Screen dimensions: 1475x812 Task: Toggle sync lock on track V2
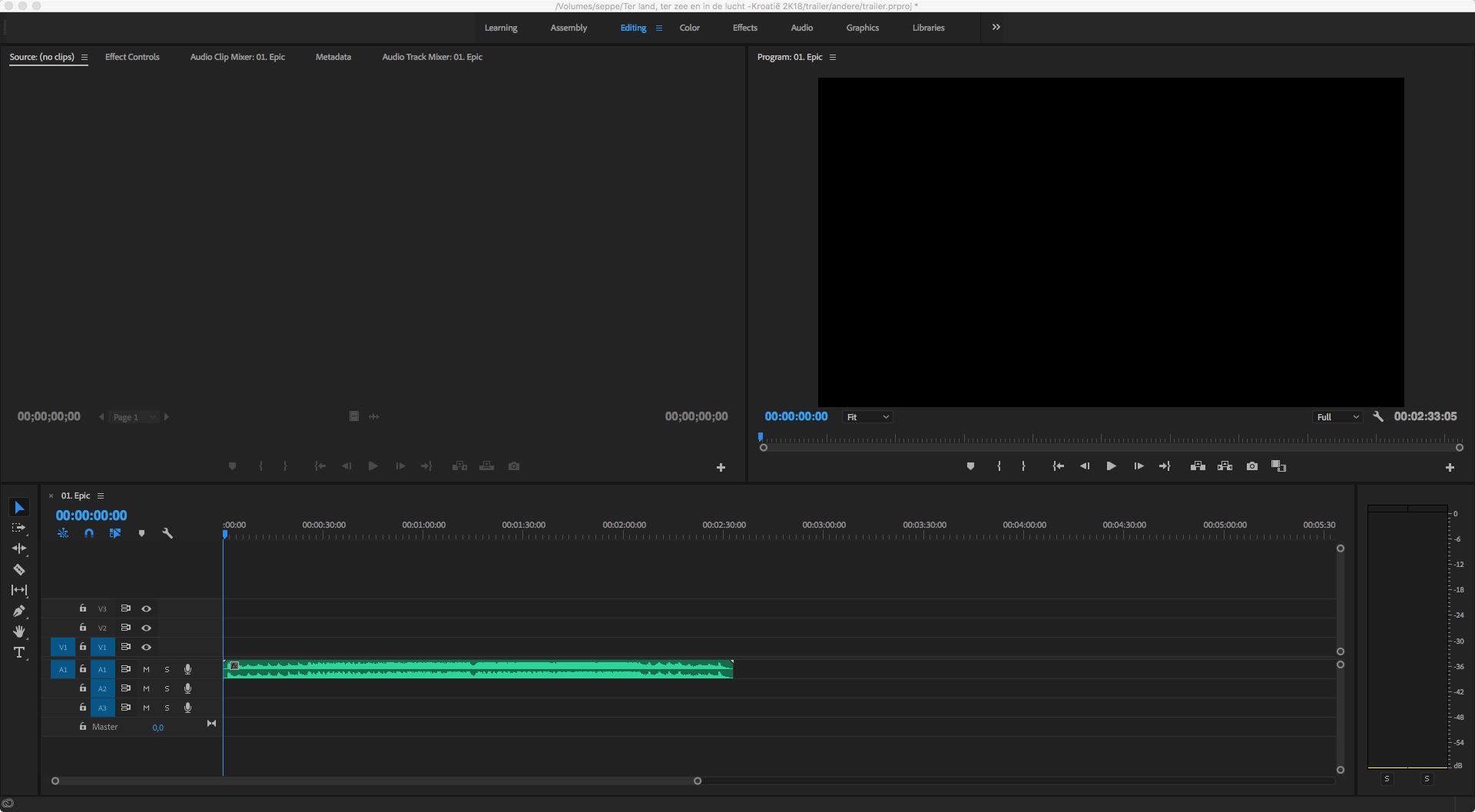[125, 628]
